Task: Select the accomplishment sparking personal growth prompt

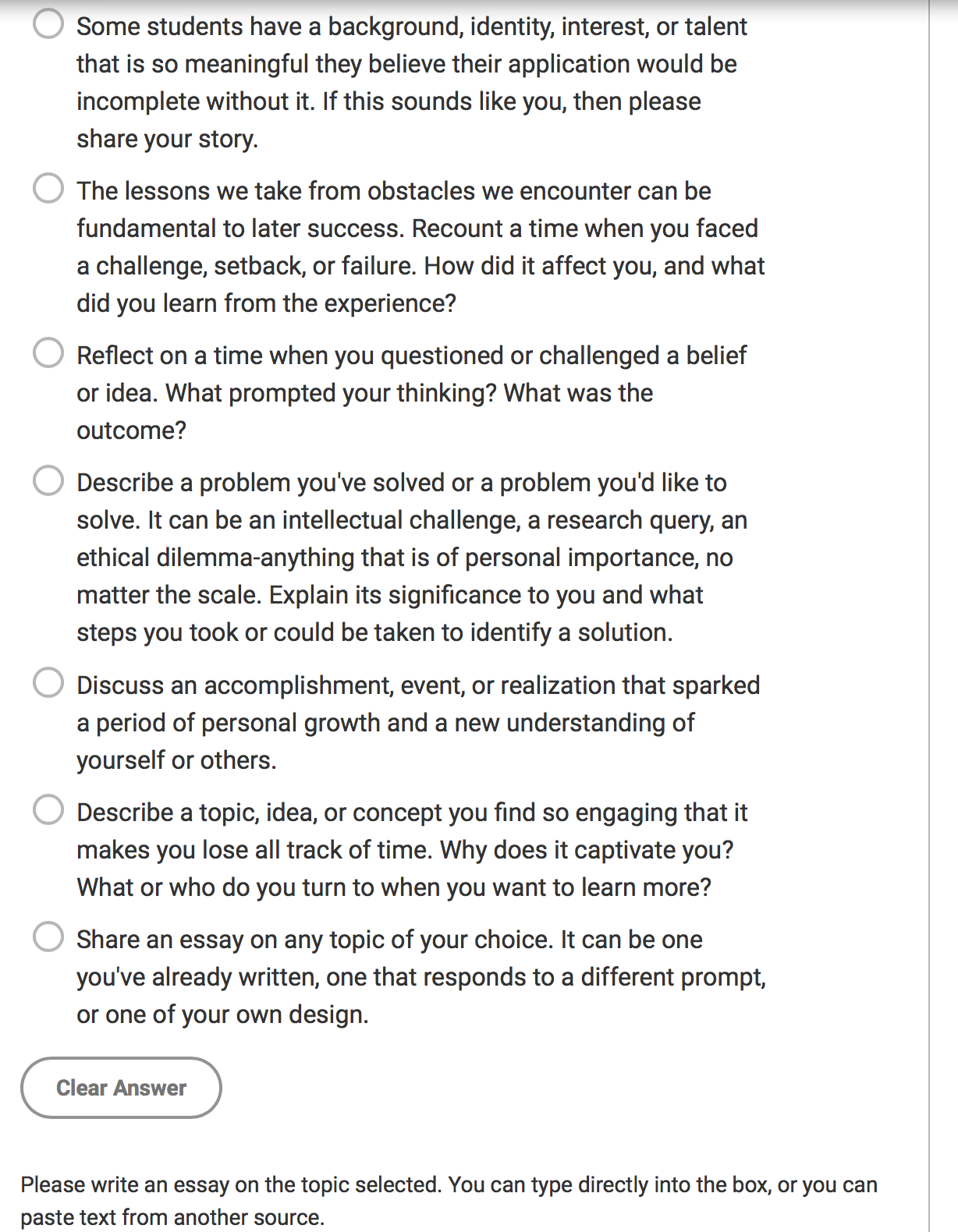Action: tap(48, 683)
